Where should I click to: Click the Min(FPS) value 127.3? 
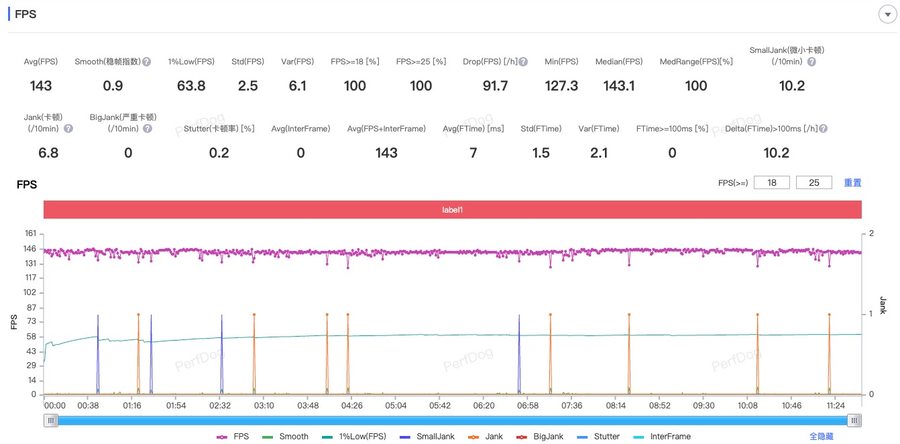[x=561, y=86]
